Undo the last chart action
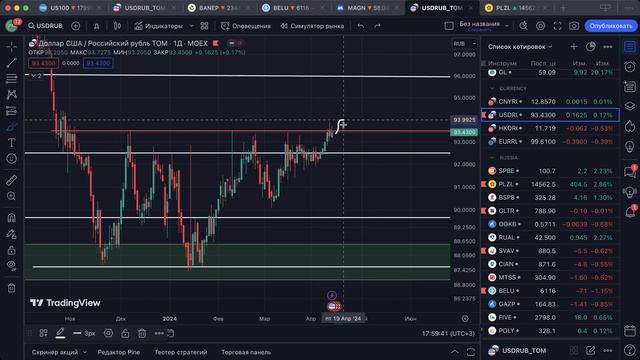 coord(361,26)
